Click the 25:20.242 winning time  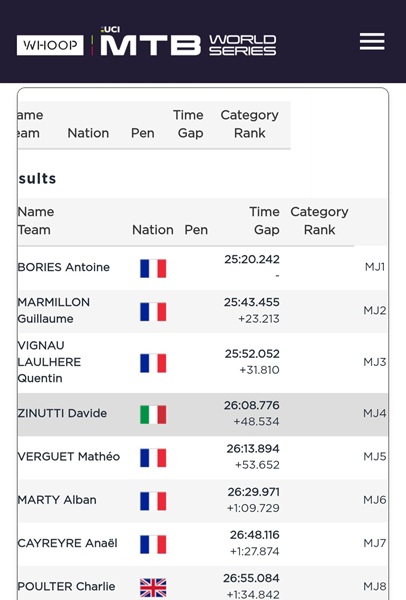(x=252, y=259)
